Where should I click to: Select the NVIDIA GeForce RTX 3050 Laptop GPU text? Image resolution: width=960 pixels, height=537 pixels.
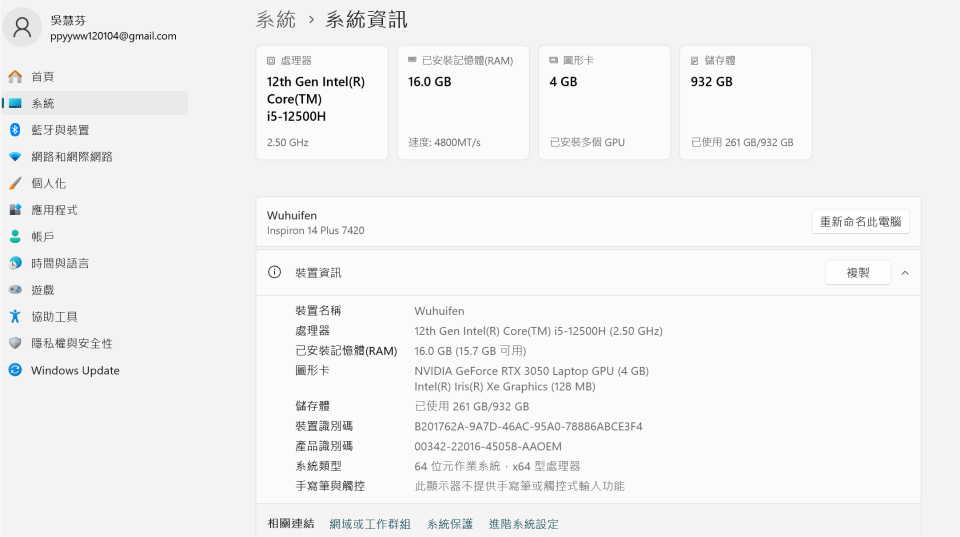[x=531, y=371]
